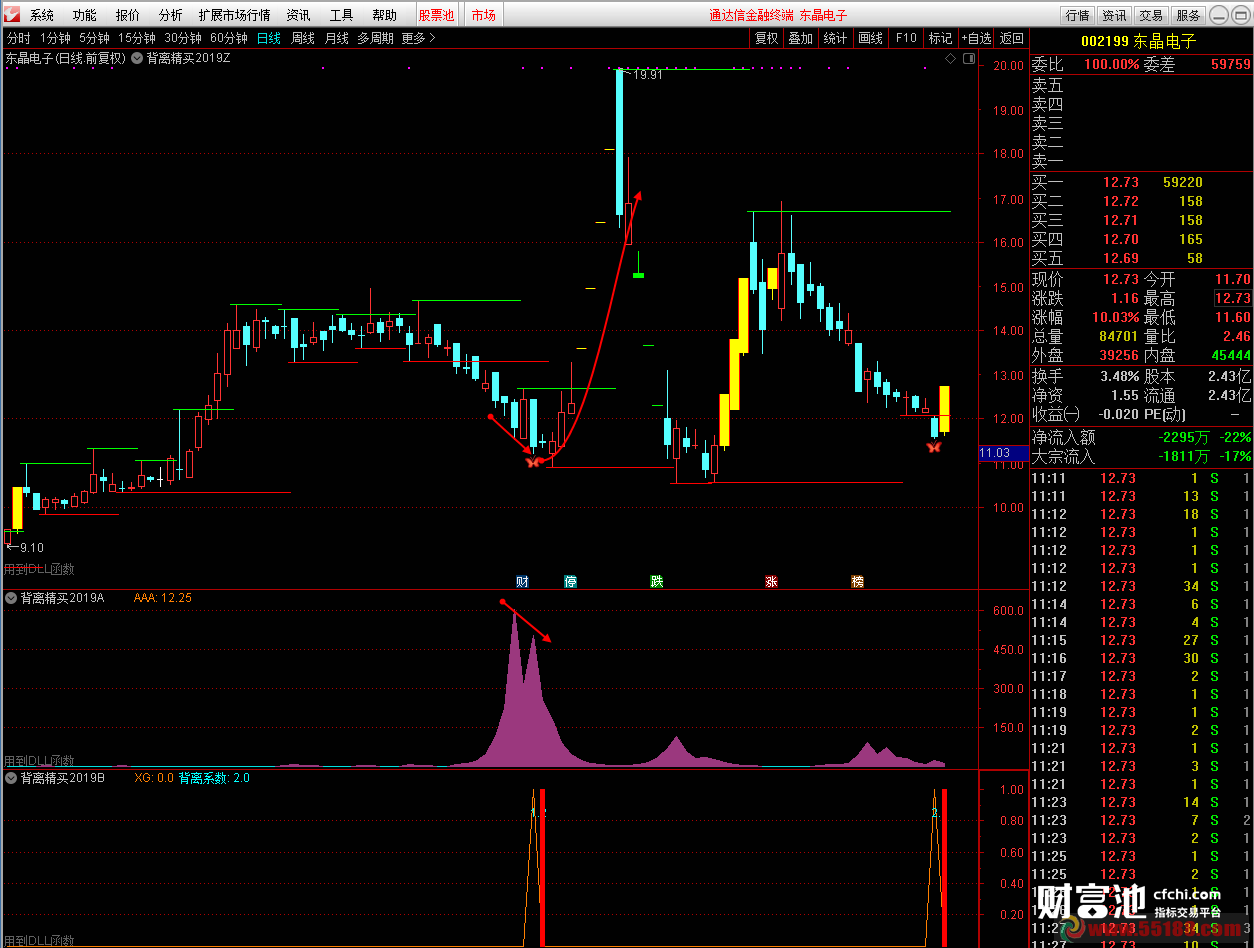Click the 最高 value 12.73 in the red box
Image resolution: width=1254 pixels, height=948 pixels.
click(1232, 298)
